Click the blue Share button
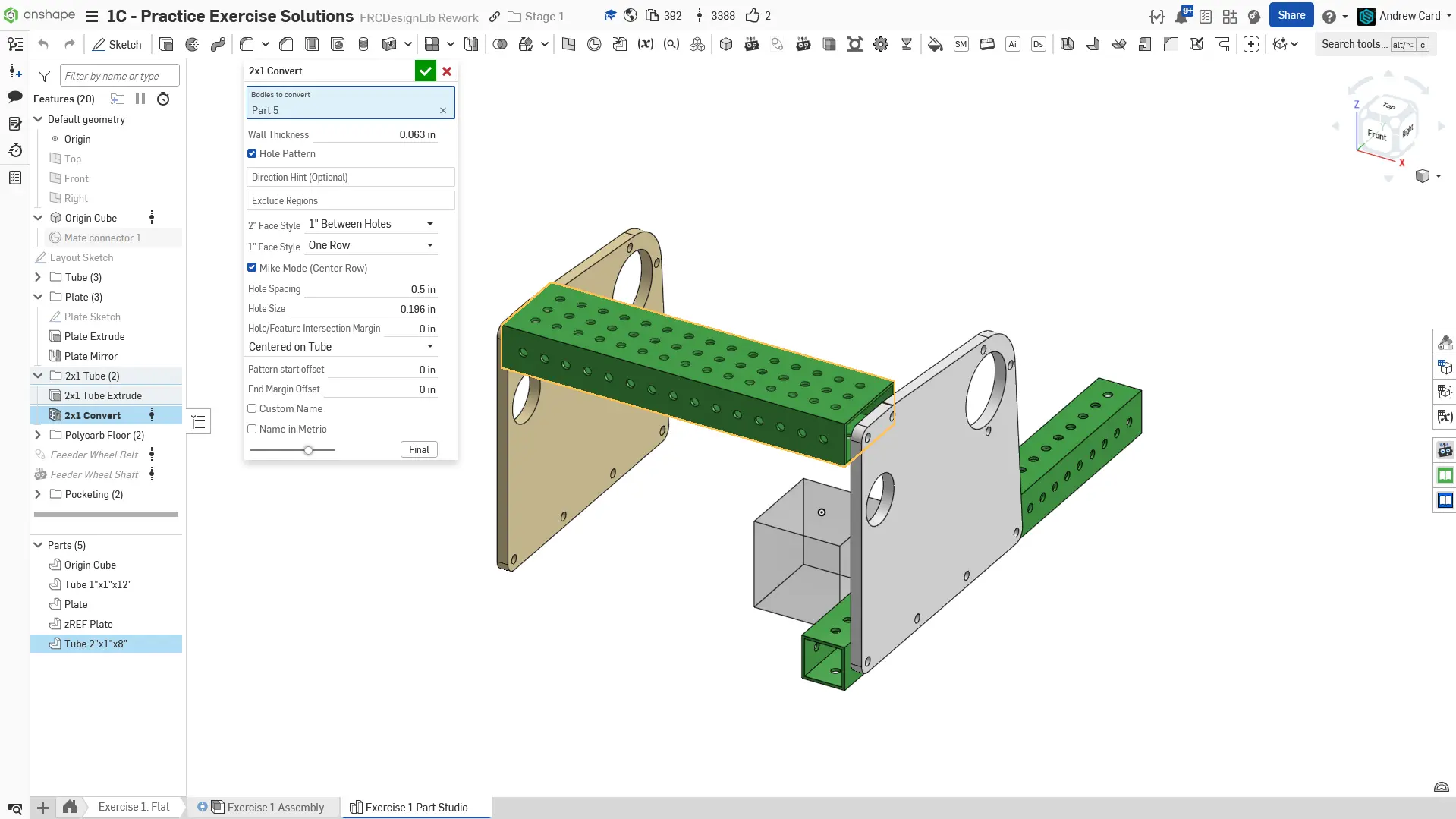Screen dimensions: 1456x819 coord(1291,15)
